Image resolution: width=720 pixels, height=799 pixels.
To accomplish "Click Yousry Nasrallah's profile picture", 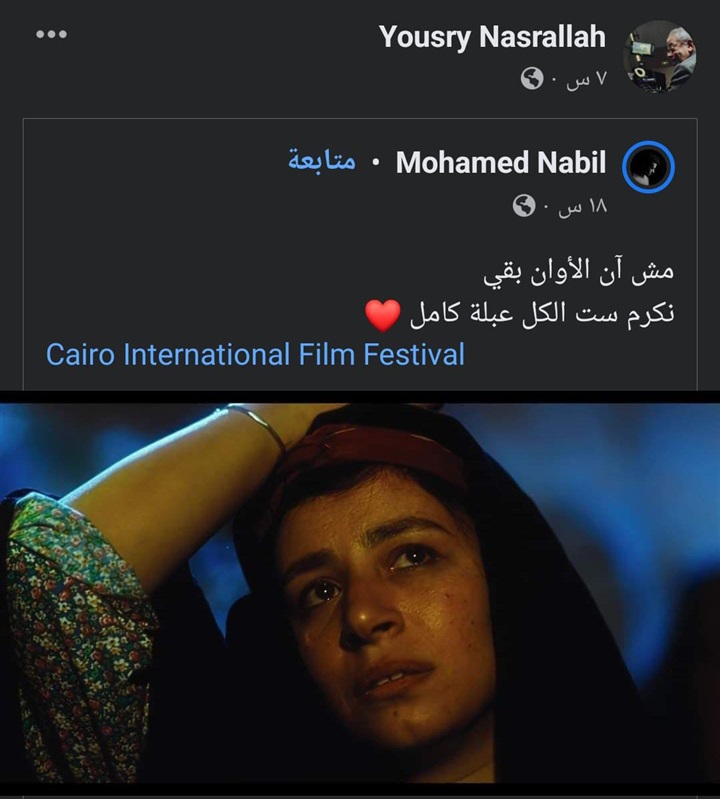I will (x=660, y=56).
